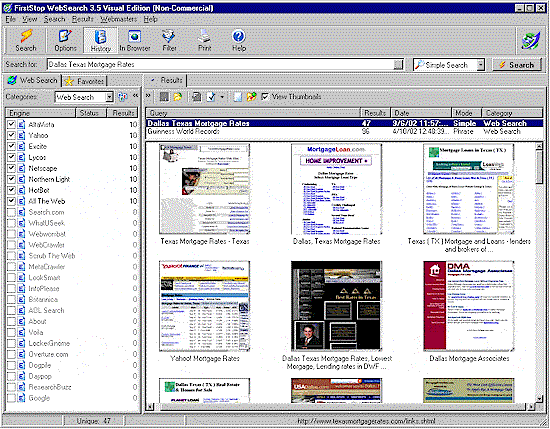550x429 pixels.
Task: Open the Simple Search mode dropdown
Action: pyautogui.click(x=481, y=65)
